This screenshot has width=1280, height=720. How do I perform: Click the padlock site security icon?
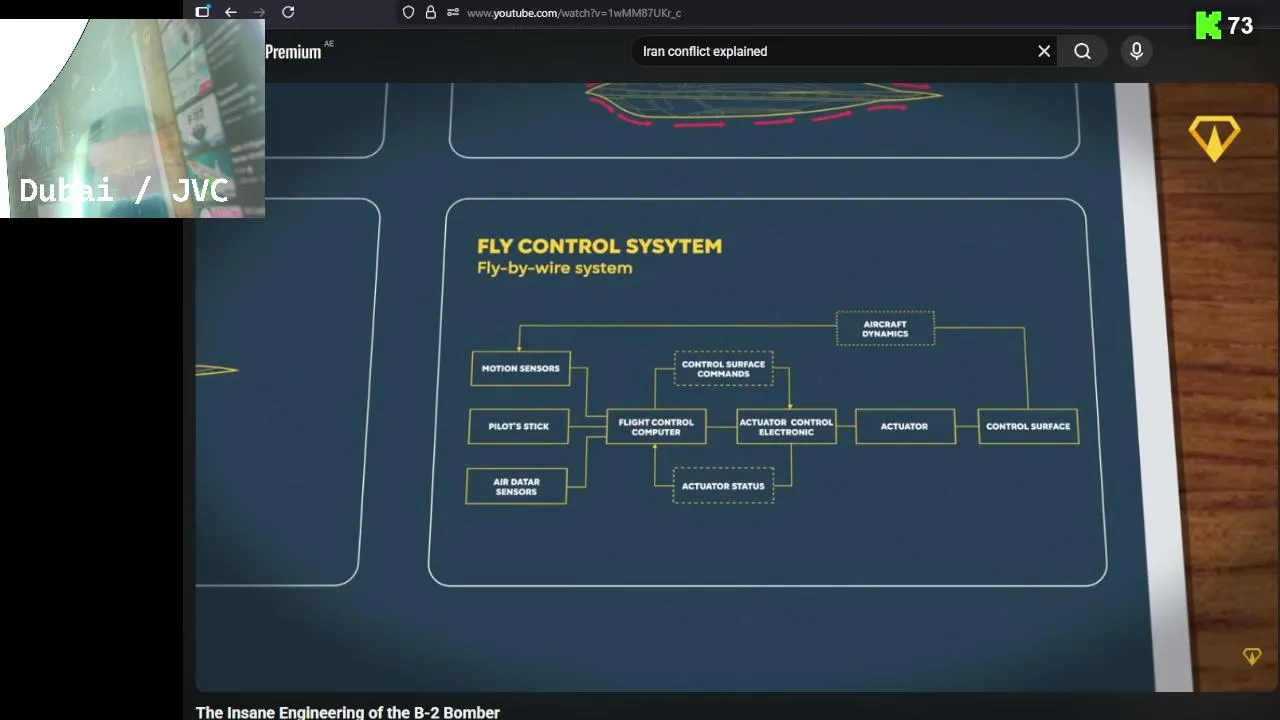click(431, 12)
